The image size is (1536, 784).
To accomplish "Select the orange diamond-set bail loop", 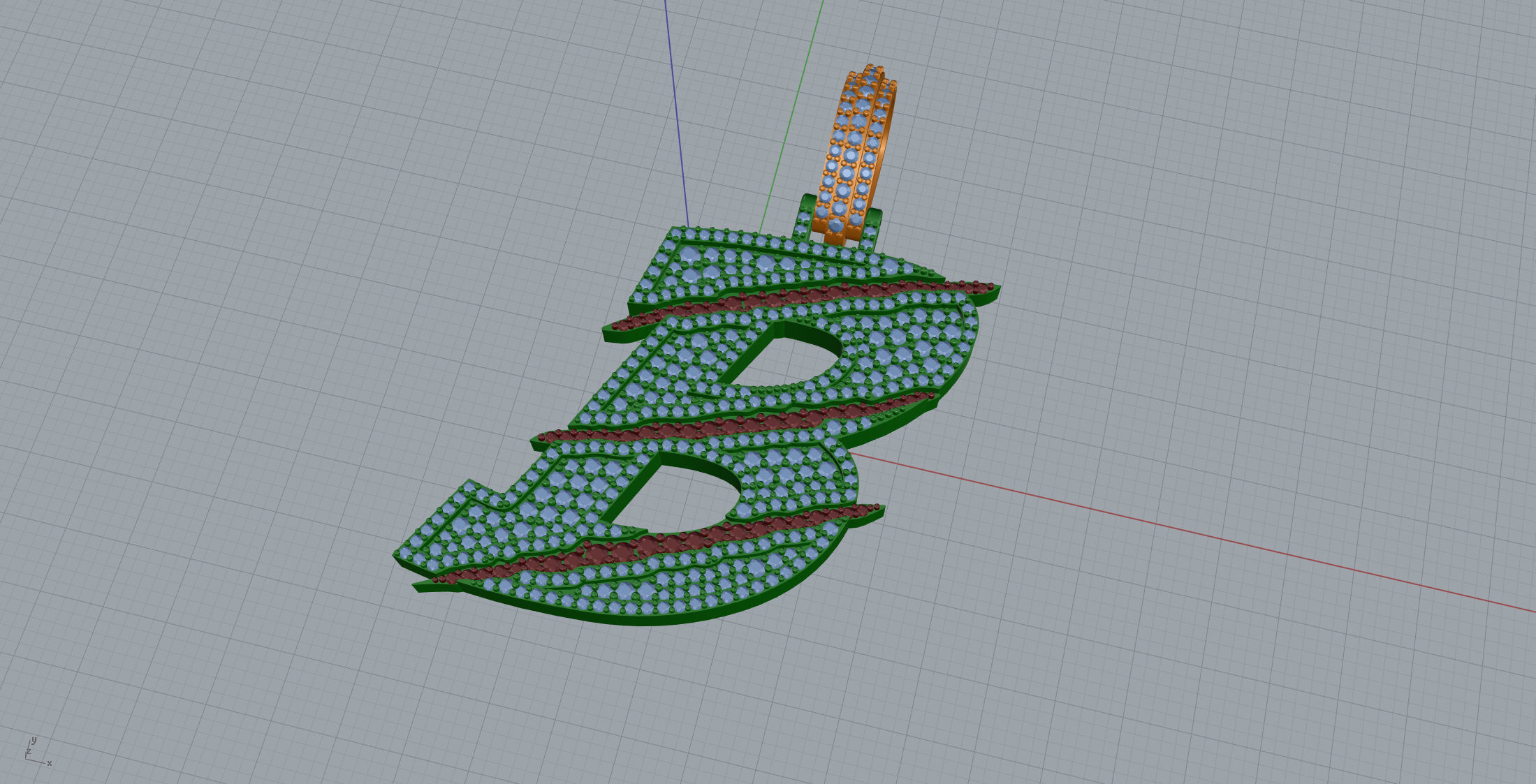I will [855, 154].
